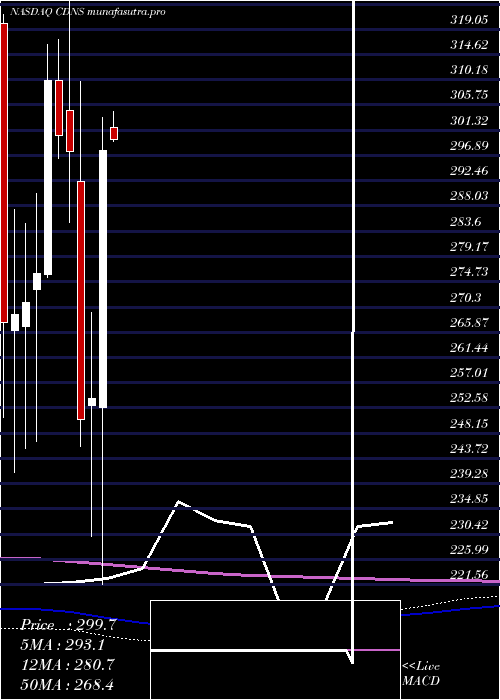Click the 301.32 price axis label
The image size is (500, 700).
469,120
